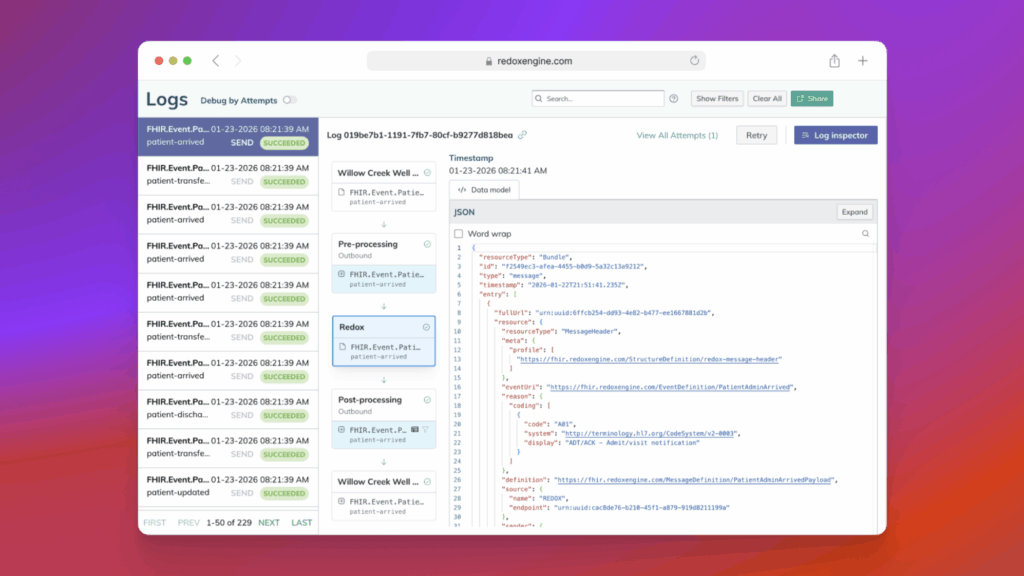Viewport: 1024px width, 576px height.
Task: Go to NEXT page of logs
Action: pyautogui.click(x=268, y=523)
